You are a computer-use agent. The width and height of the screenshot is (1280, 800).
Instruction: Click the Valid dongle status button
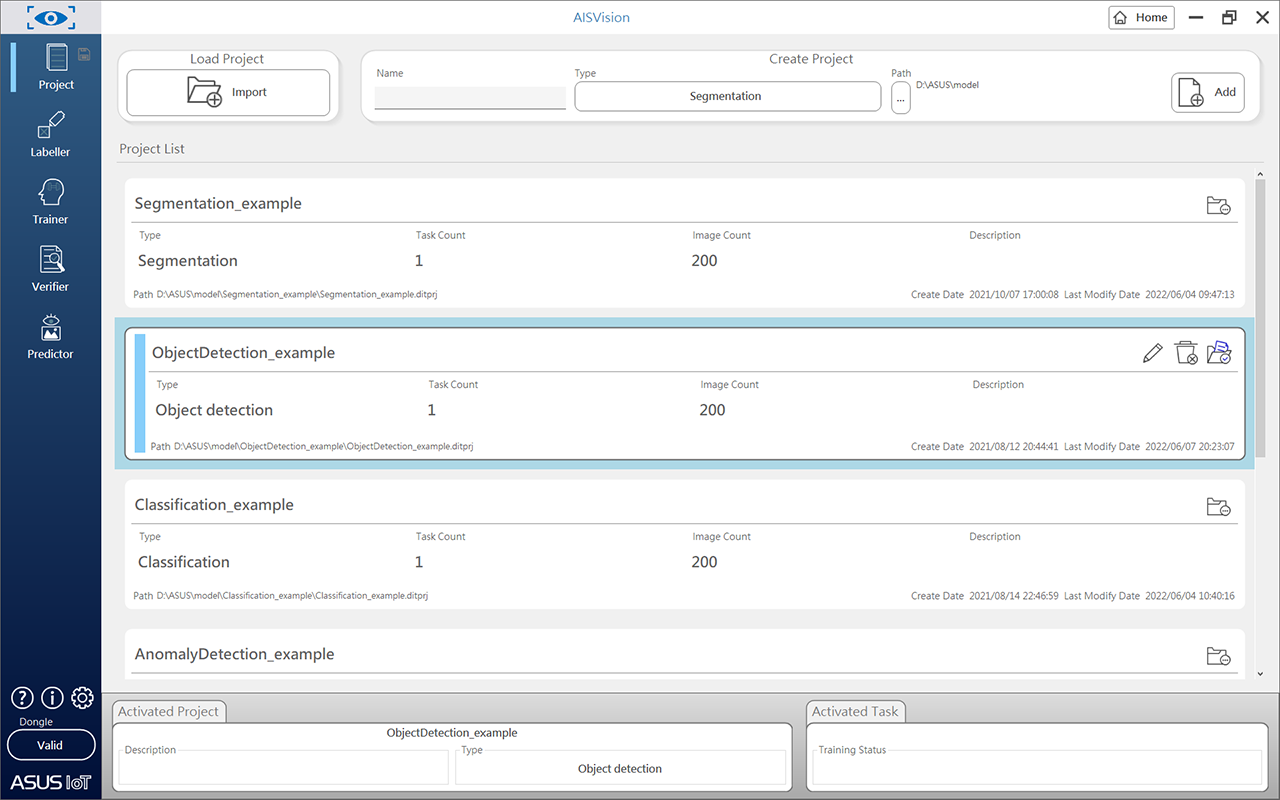[50, 745]
